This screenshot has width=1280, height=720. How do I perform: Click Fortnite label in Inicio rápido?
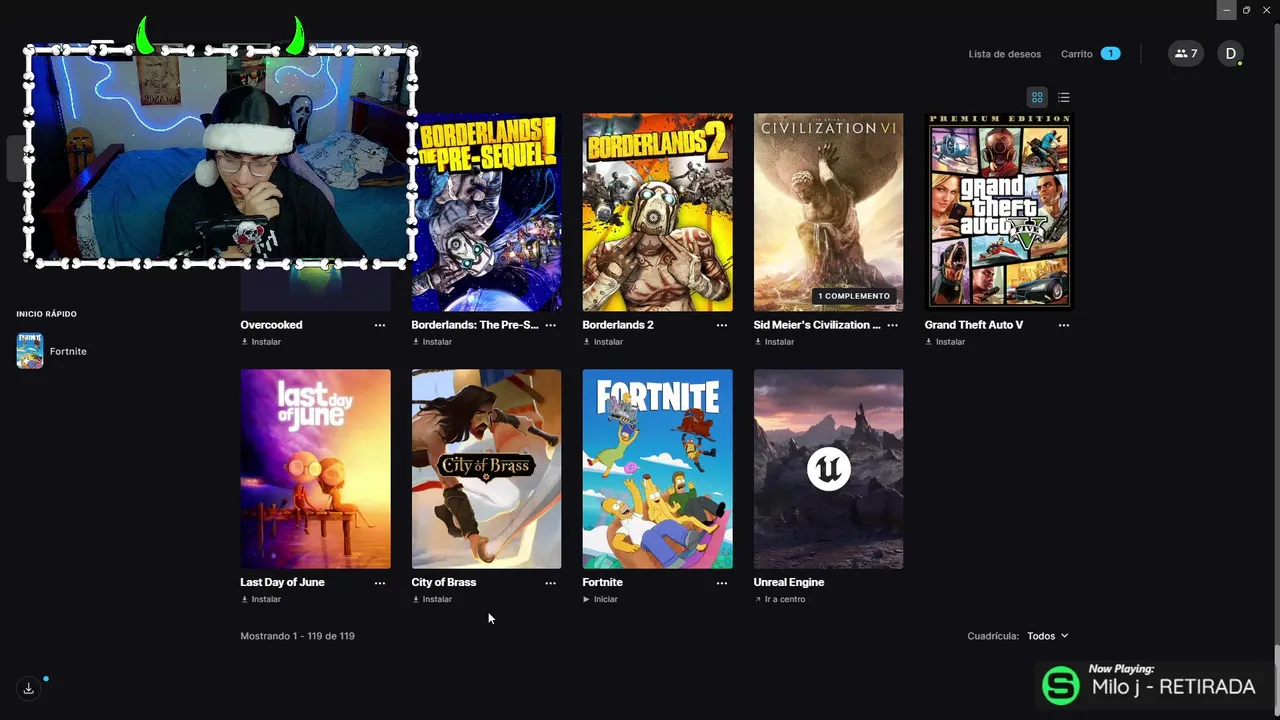[x=68, y=351]
